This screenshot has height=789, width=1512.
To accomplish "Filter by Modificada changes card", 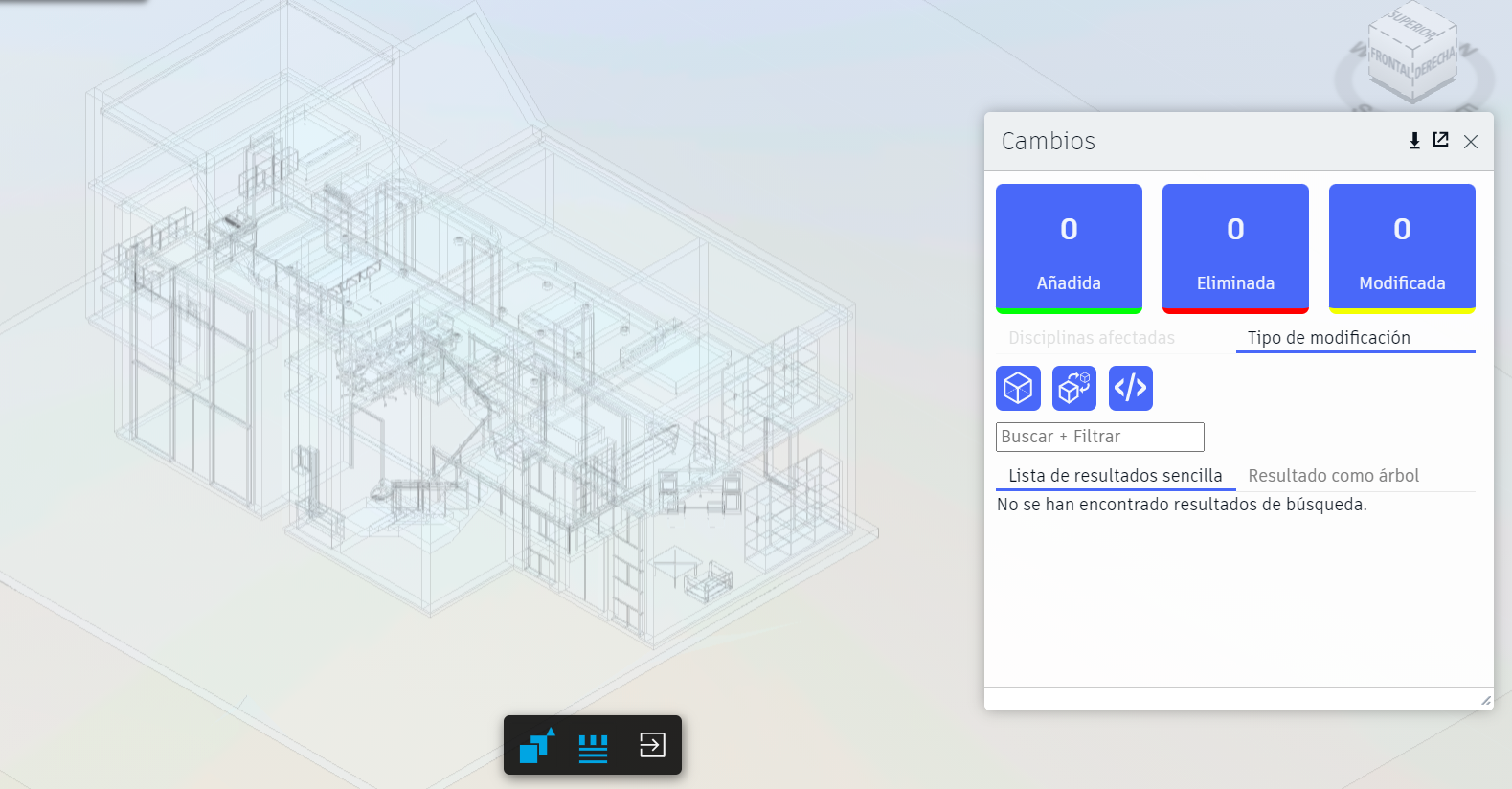I will pyautogui.click(x=1402, y=249).
